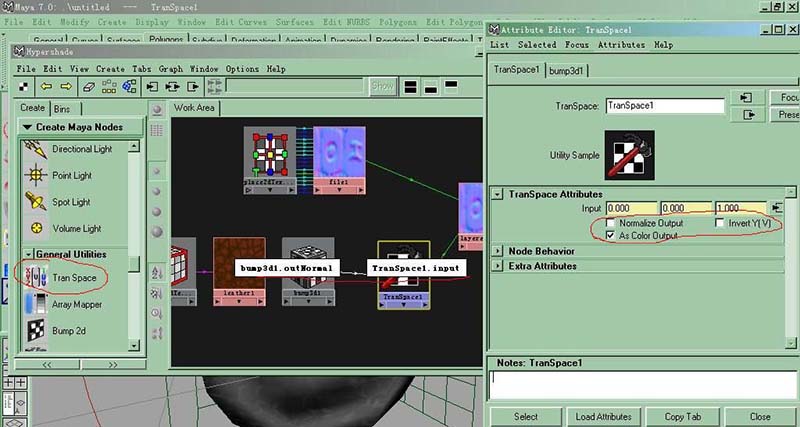This screenshot has height=427, width=800.
Task: Collapse the General Utilities category
Action: pyautogui.click(x=29, y=254)
